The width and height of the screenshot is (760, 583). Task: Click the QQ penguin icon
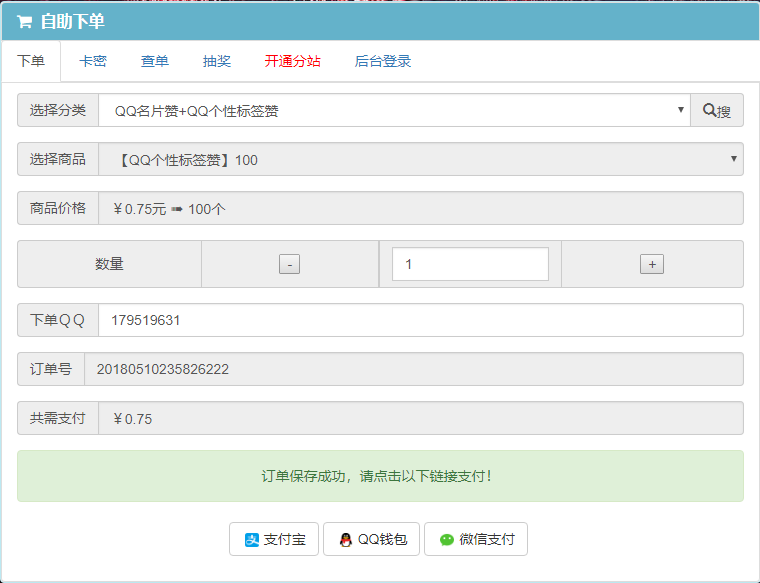click(346, 539)
